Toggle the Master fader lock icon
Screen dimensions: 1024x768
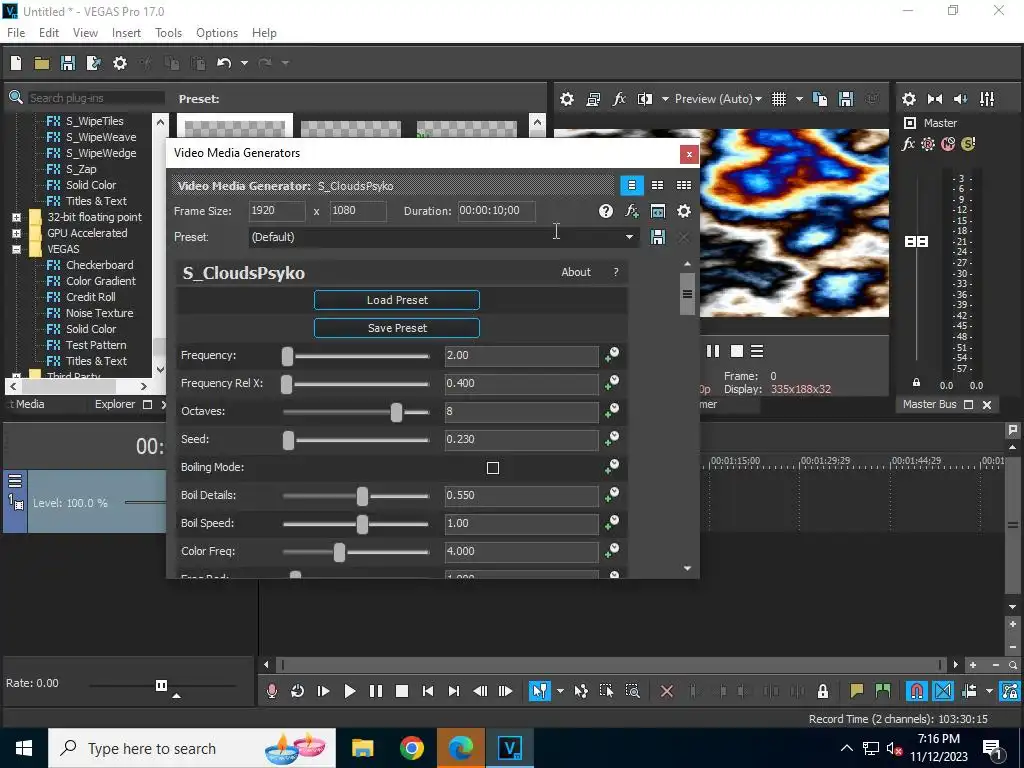coord(916,383)
